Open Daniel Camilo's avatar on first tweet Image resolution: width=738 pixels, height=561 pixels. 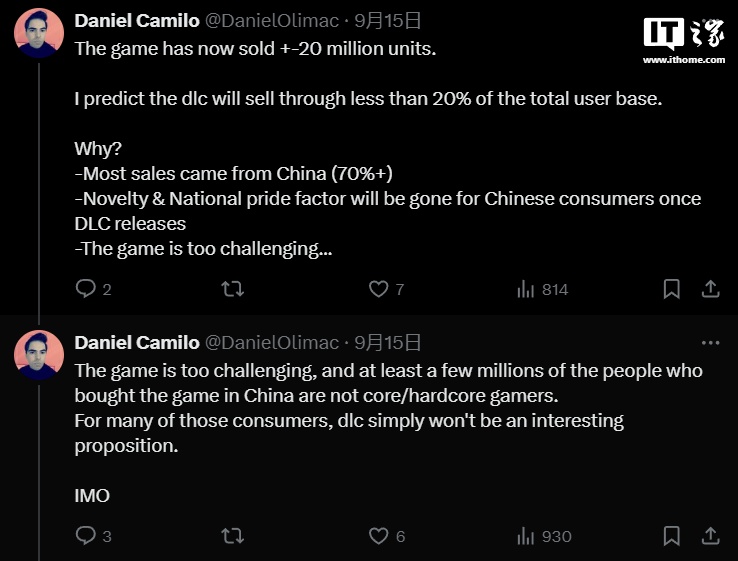(x=39, y=32)
